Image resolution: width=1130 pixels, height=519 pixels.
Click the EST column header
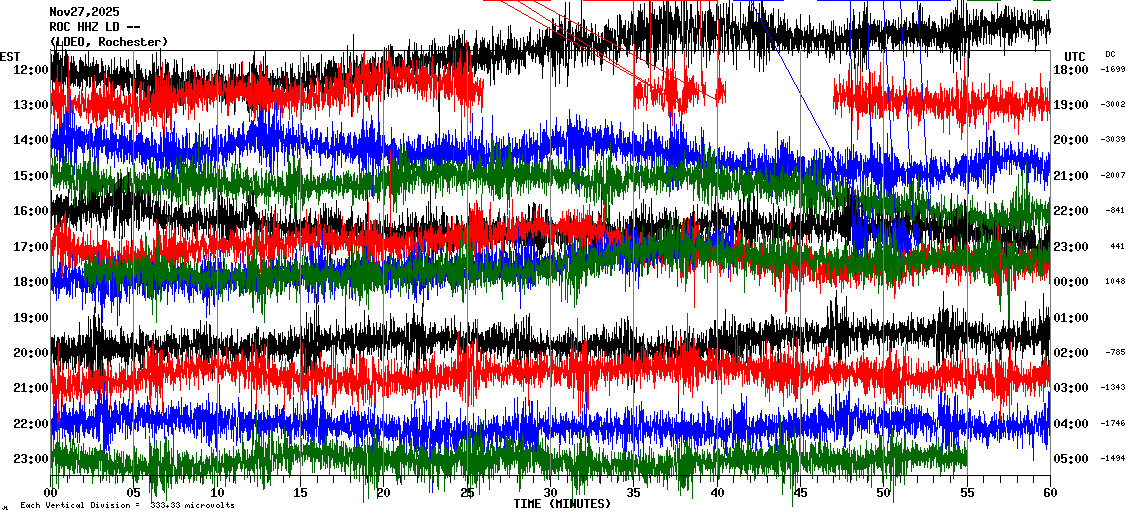[10, 56]
